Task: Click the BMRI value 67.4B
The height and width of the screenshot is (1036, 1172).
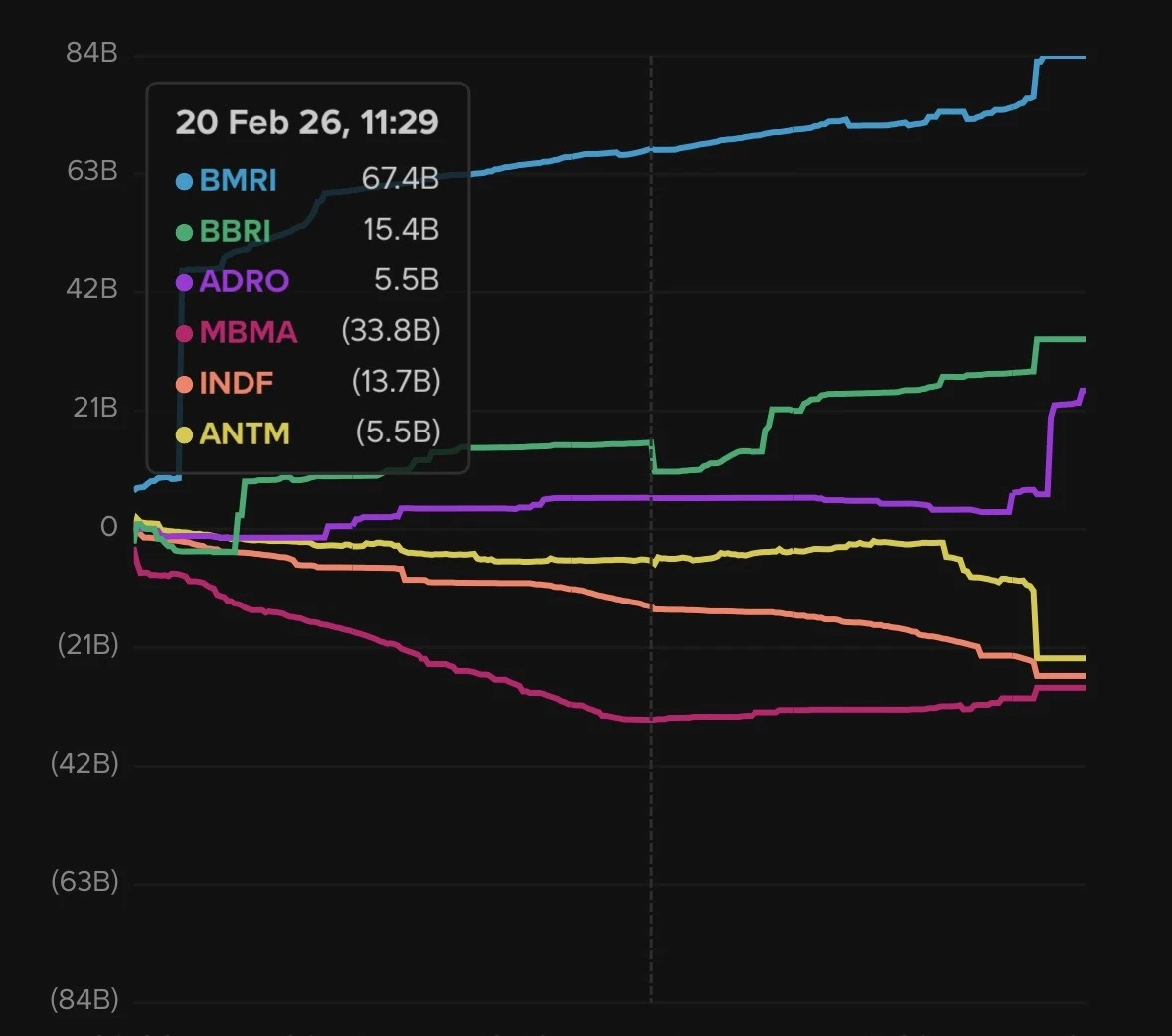Action: point(401,178)
